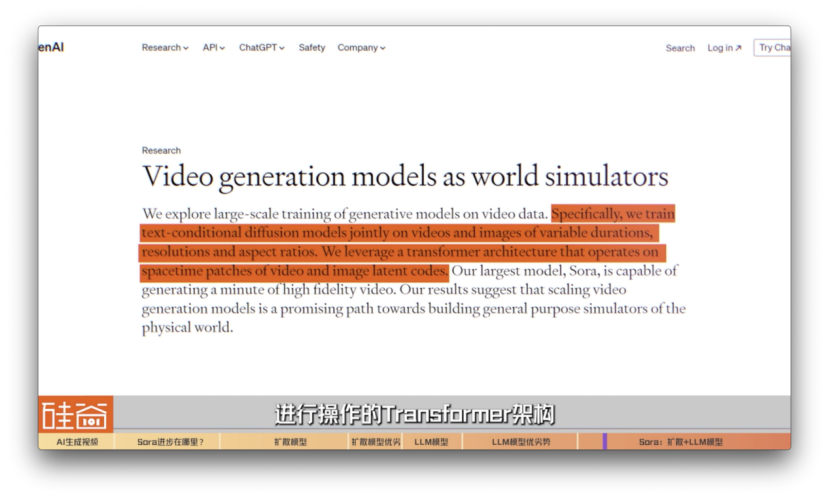
Task: Jump to the 'LLM模型' chapter
Action: pyautogui.click(x=432, y=442)
